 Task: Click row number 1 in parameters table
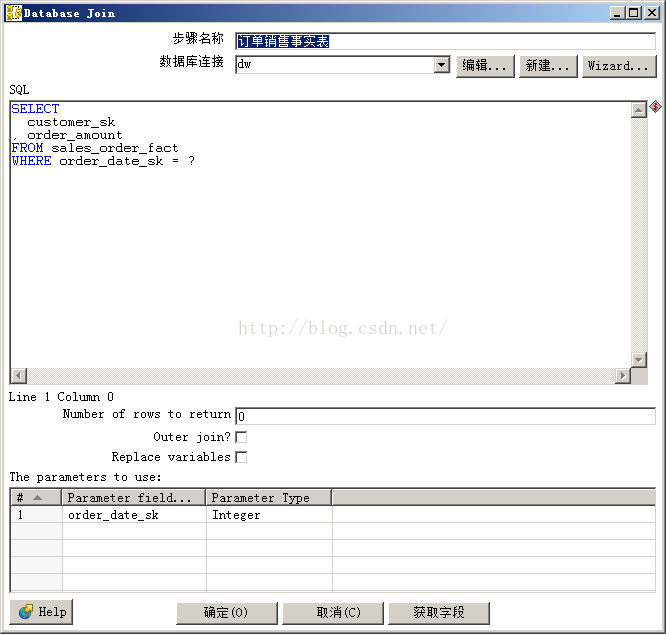pyautogui.click(x=36, y=515)
